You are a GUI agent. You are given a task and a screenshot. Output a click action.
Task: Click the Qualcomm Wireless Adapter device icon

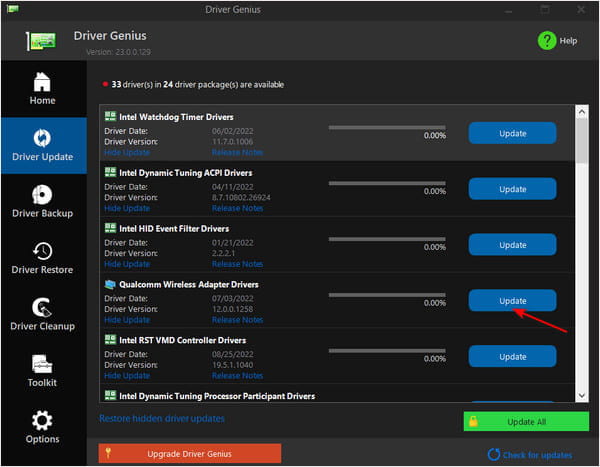tap(110, 284)
